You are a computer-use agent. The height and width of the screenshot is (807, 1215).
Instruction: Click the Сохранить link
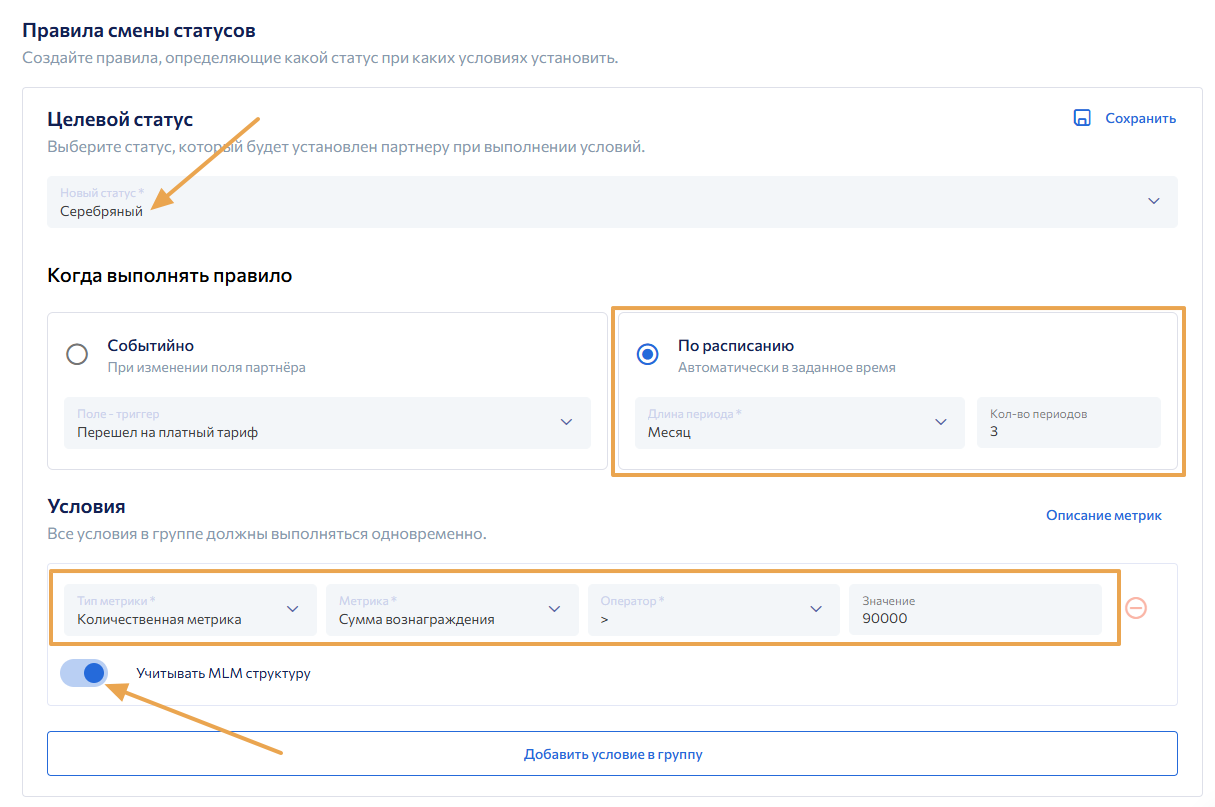point(1140,118)
